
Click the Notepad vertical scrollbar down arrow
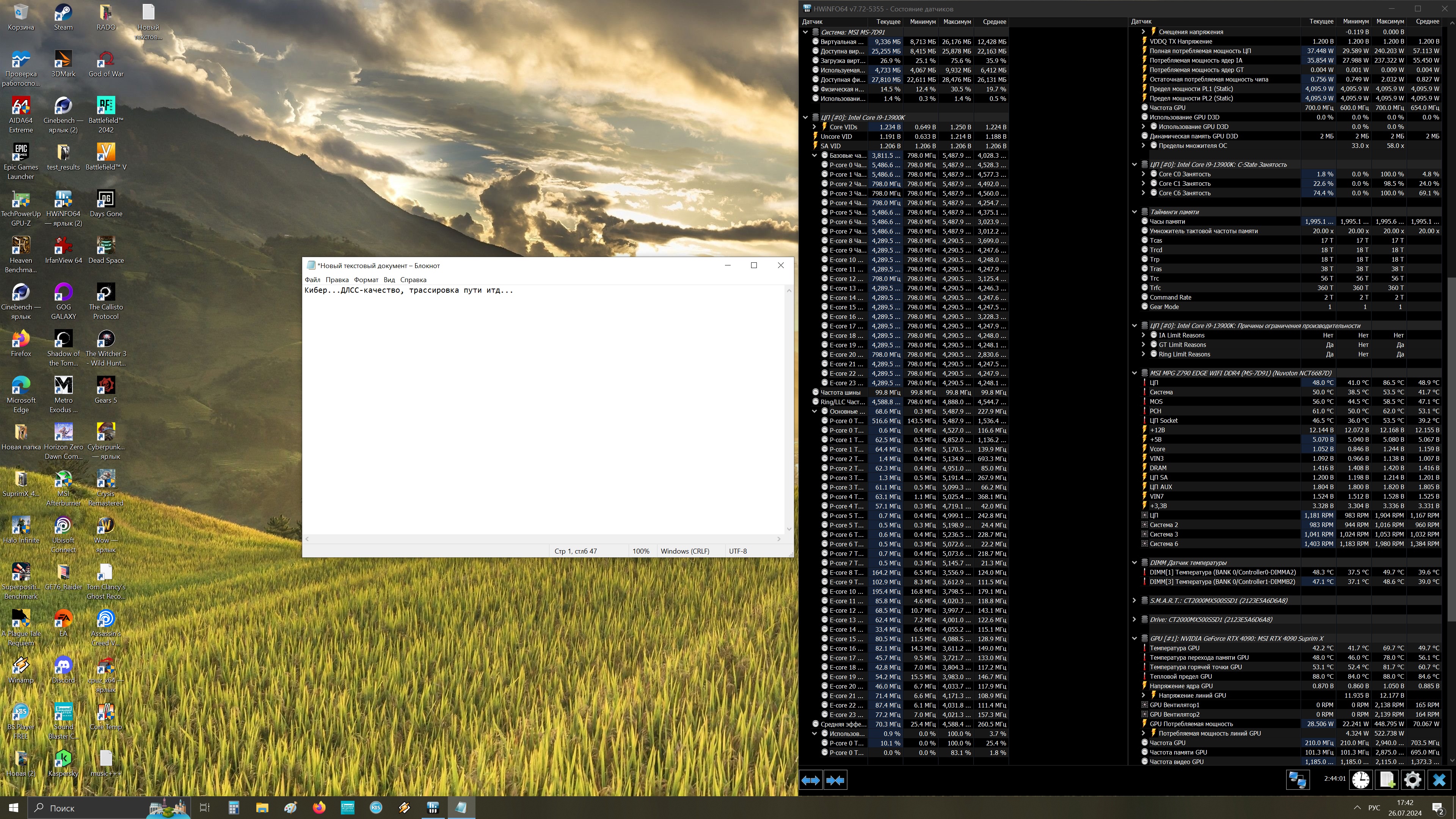[789, 529]
